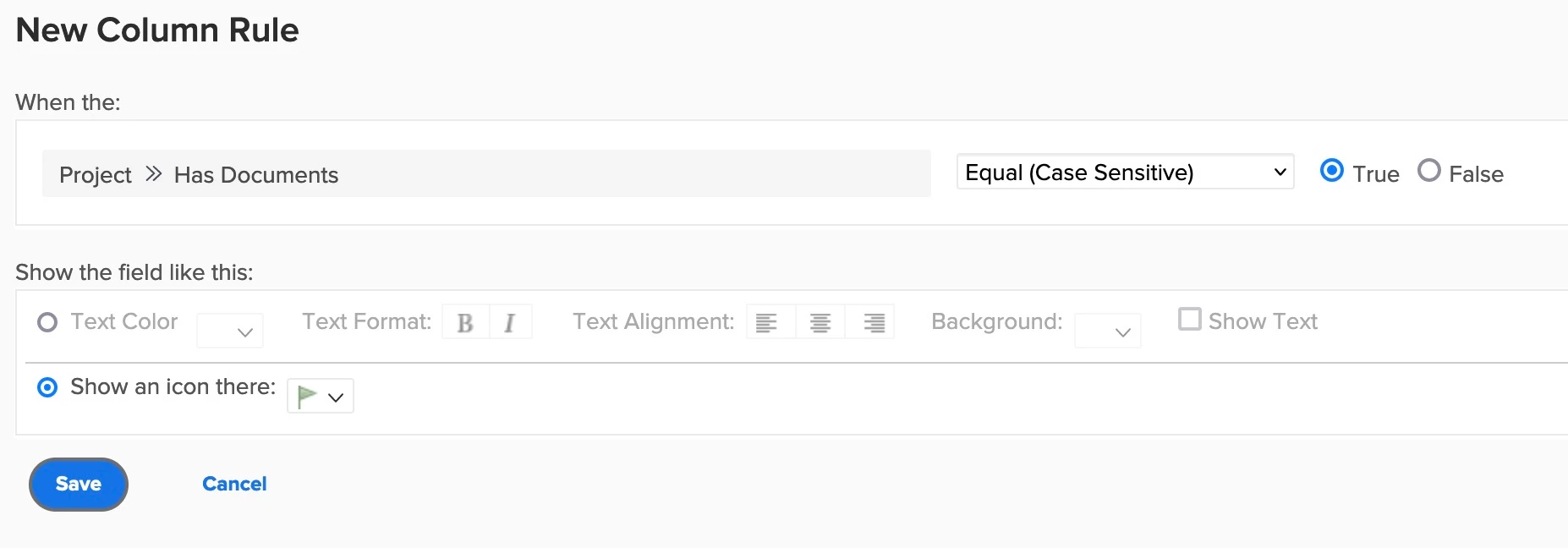Select the True radio button
This screenshot has width=1568, height=548.
pos(1331,171)
